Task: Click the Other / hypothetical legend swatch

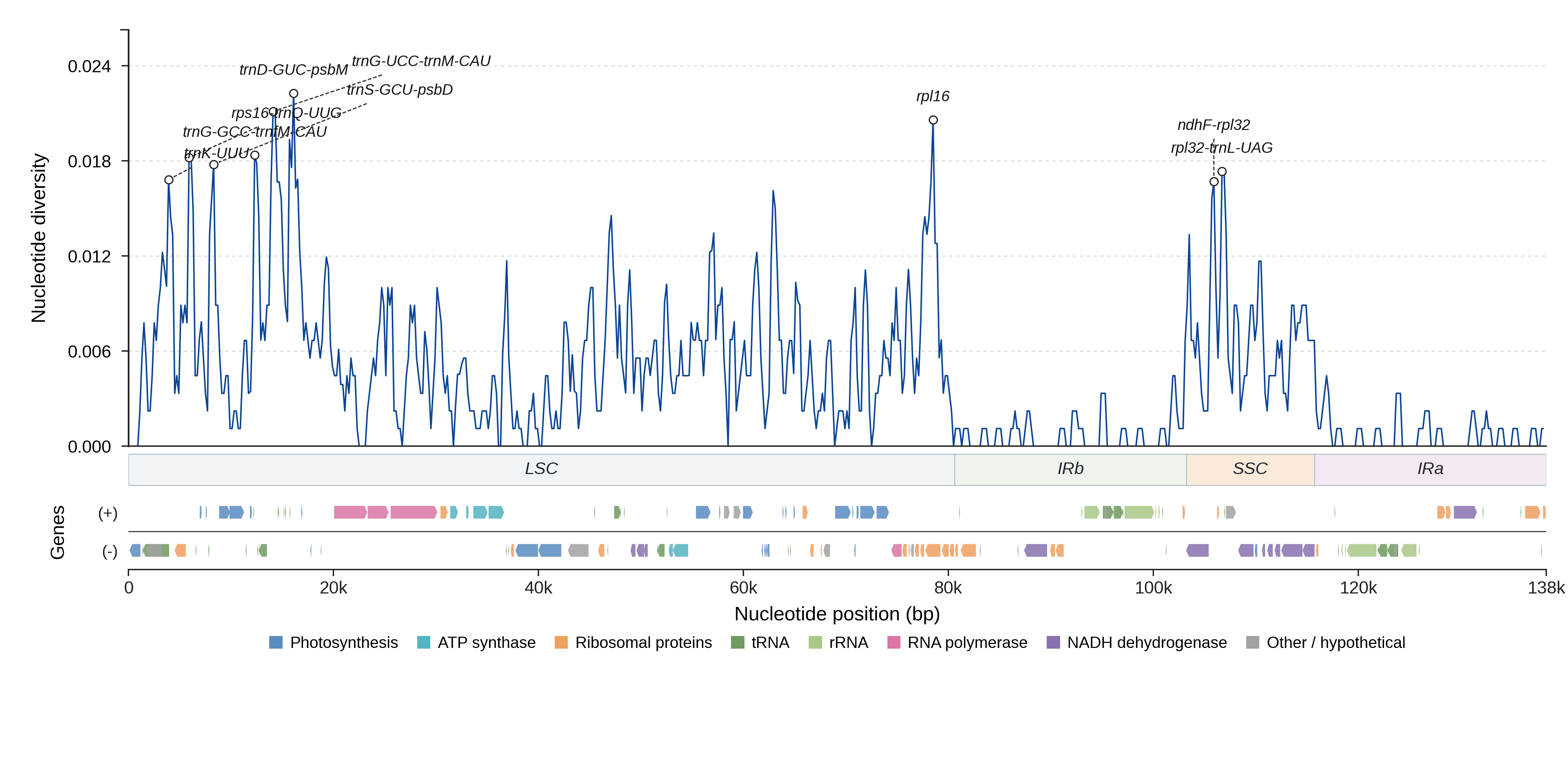Action: pos(1253,642)
